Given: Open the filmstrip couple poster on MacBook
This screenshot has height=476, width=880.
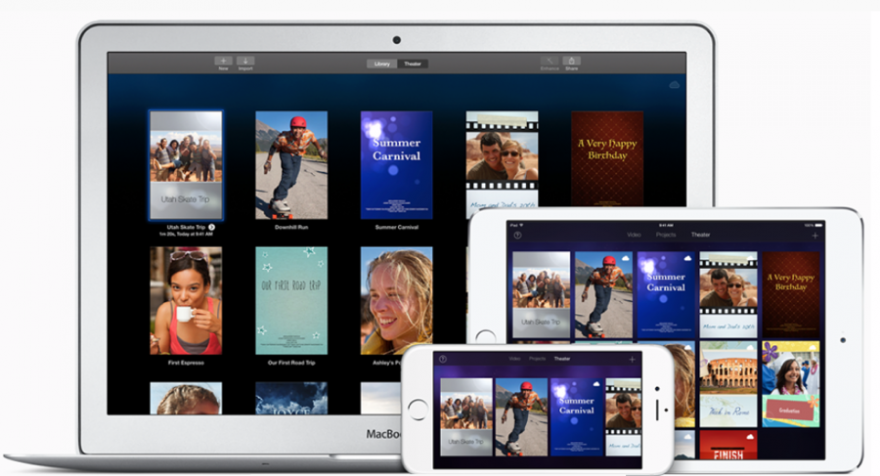Looking at the screenshot, I should click(502, 159).
